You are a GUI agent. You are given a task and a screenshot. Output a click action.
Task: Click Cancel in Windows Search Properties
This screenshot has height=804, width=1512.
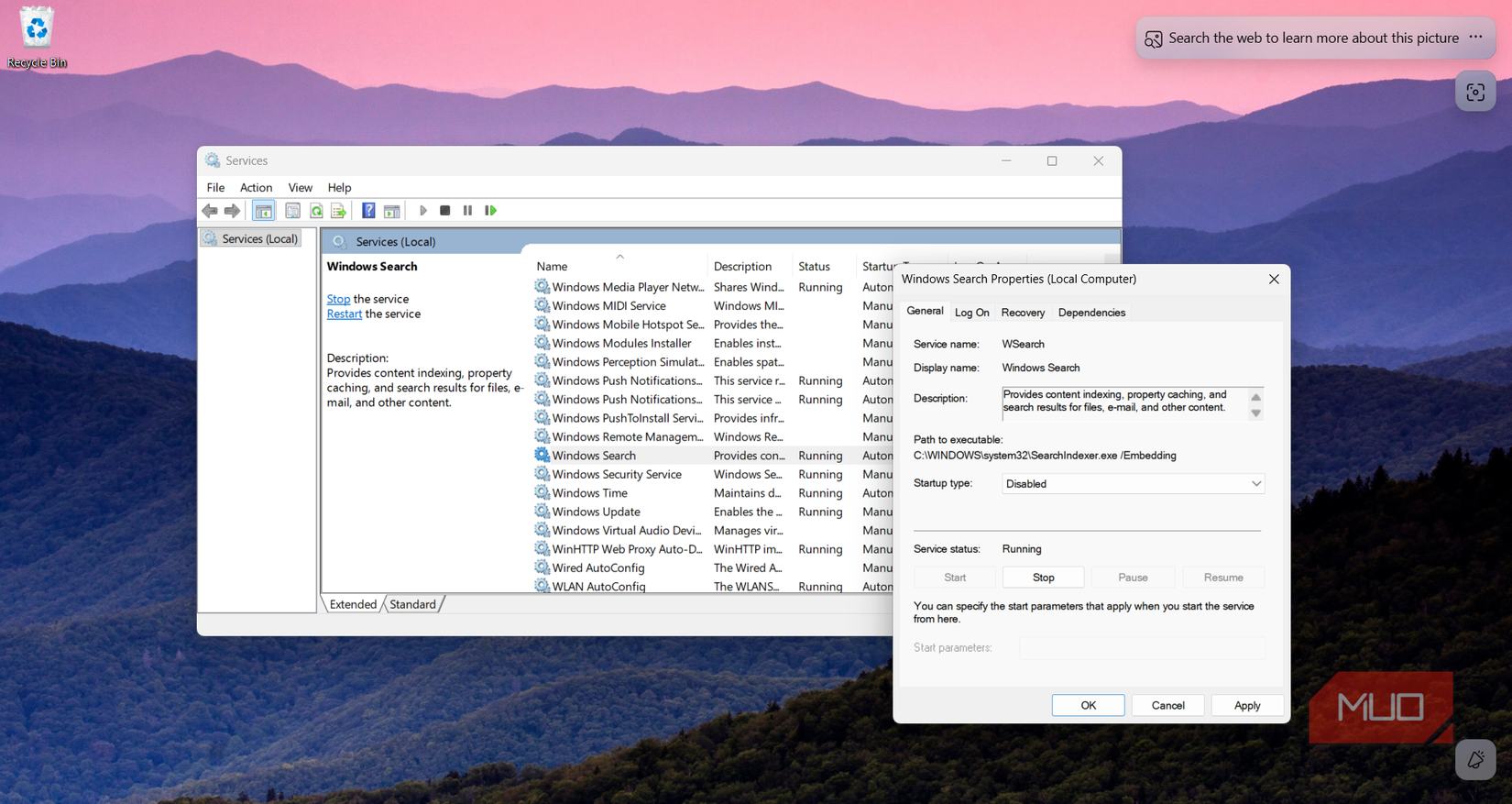coord(1167,705)
